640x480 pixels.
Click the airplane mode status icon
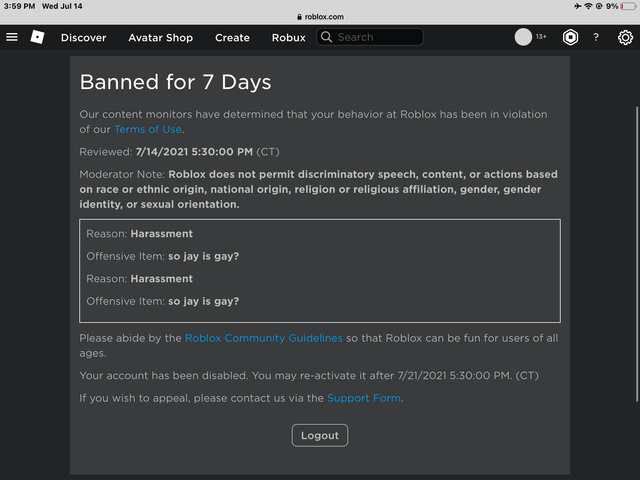577,6
